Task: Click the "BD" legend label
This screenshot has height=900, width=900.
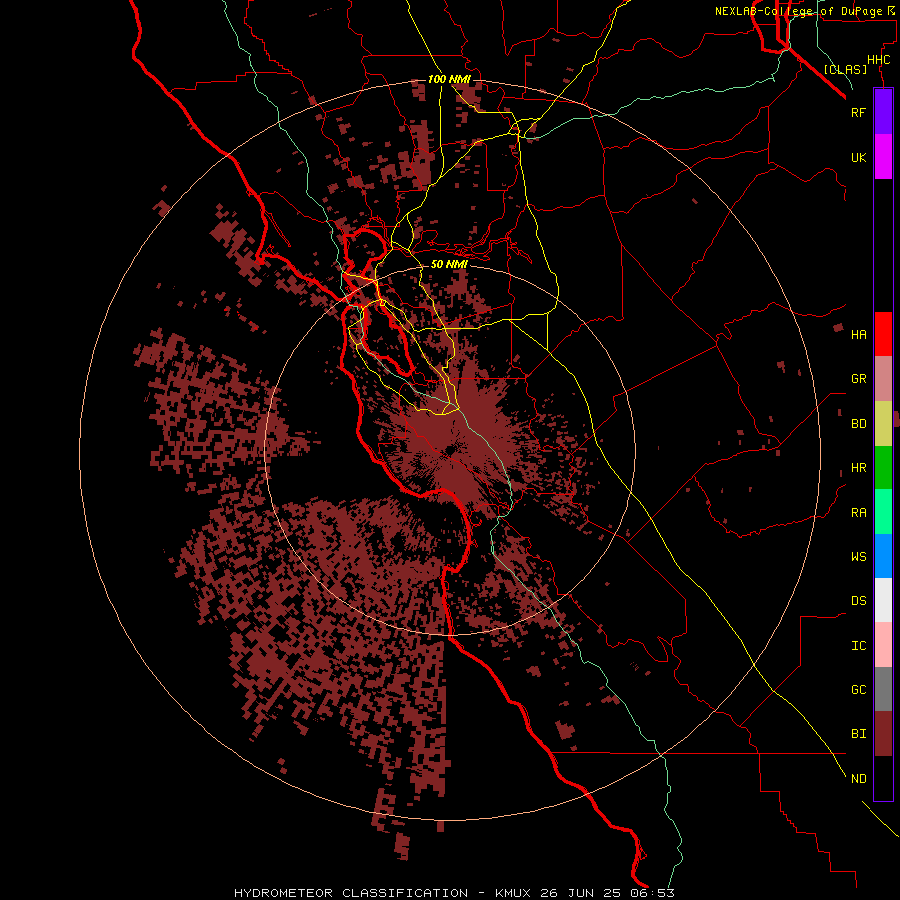Action: (x=858, y=424)
